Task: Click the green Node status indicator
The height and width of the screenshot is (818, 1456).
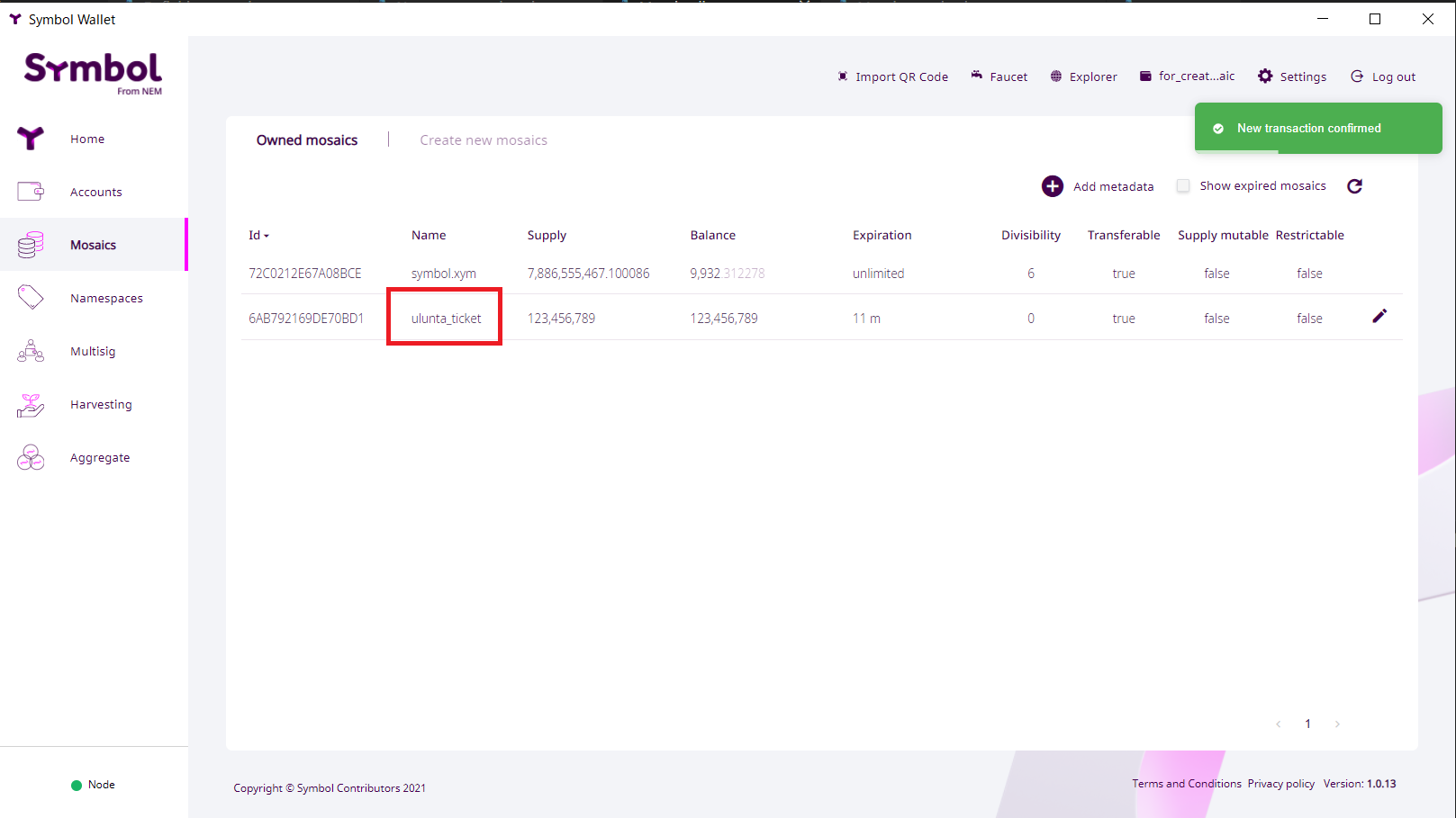Action: pos(77,785)
